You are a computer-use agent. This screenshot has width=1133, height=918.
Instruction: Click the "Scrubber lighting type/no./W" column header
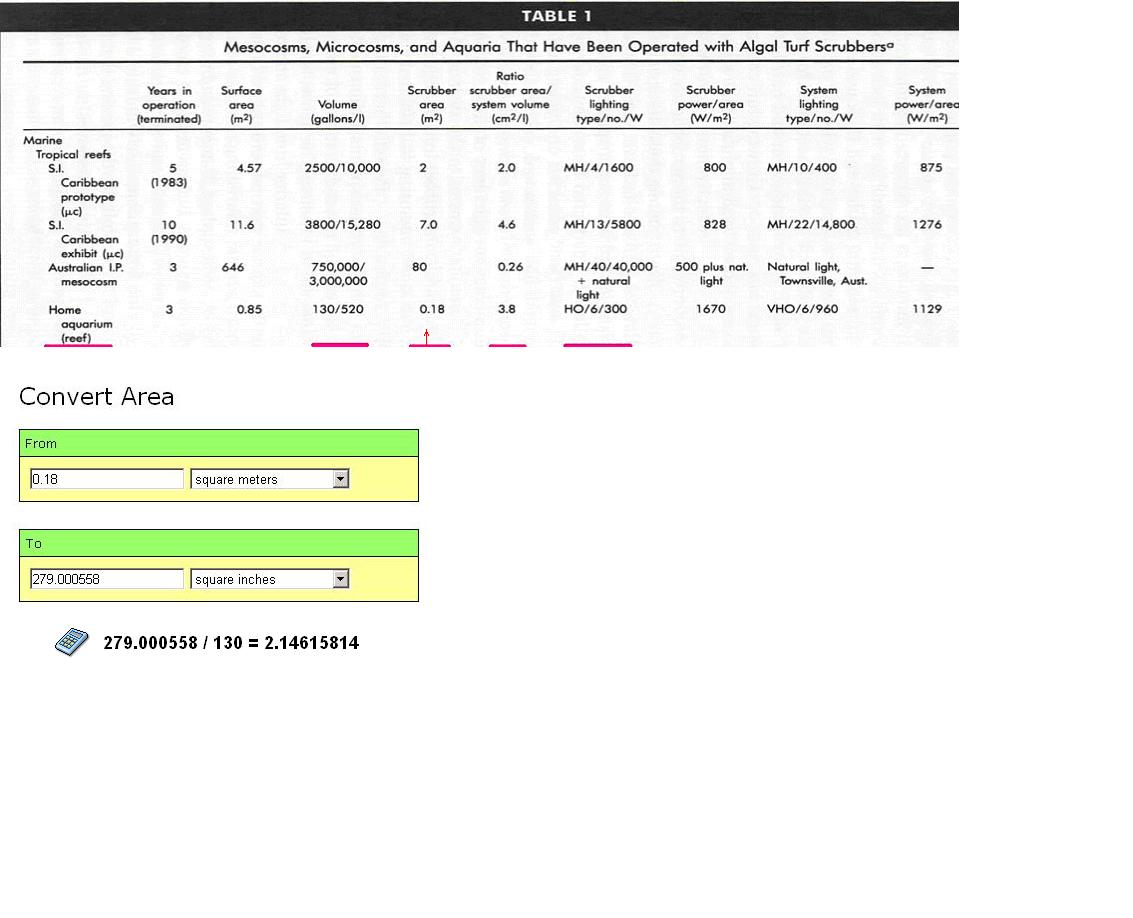pyautogui.click(x=608, y=104)
